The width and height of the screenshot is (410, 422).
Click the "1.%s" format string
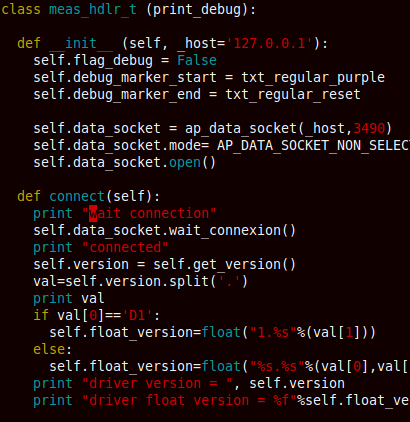[x=274, y=332]
